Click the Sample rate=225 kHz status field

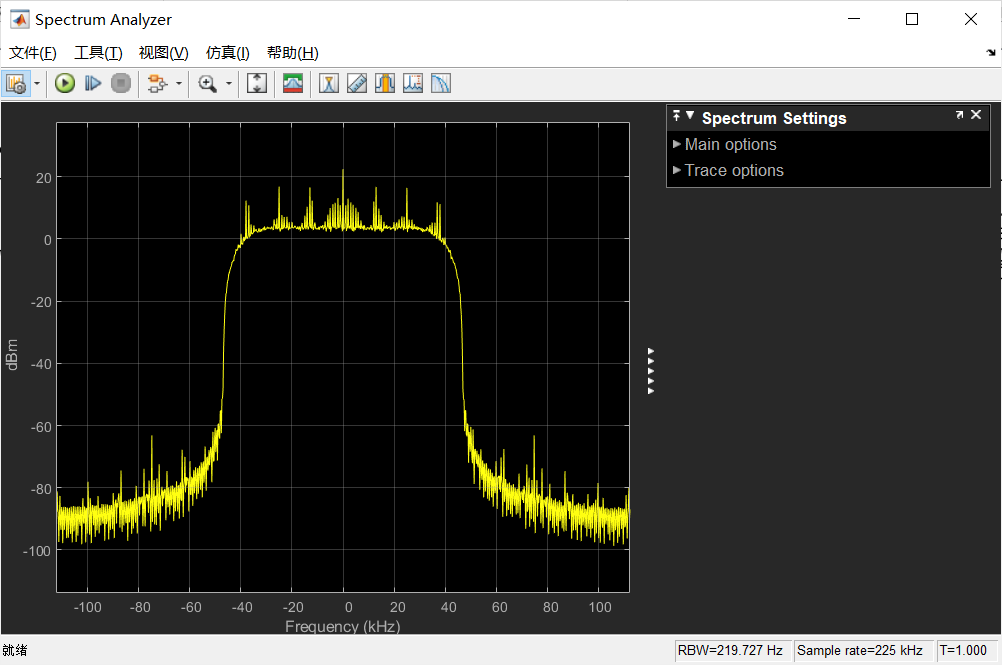coord(862,650)
